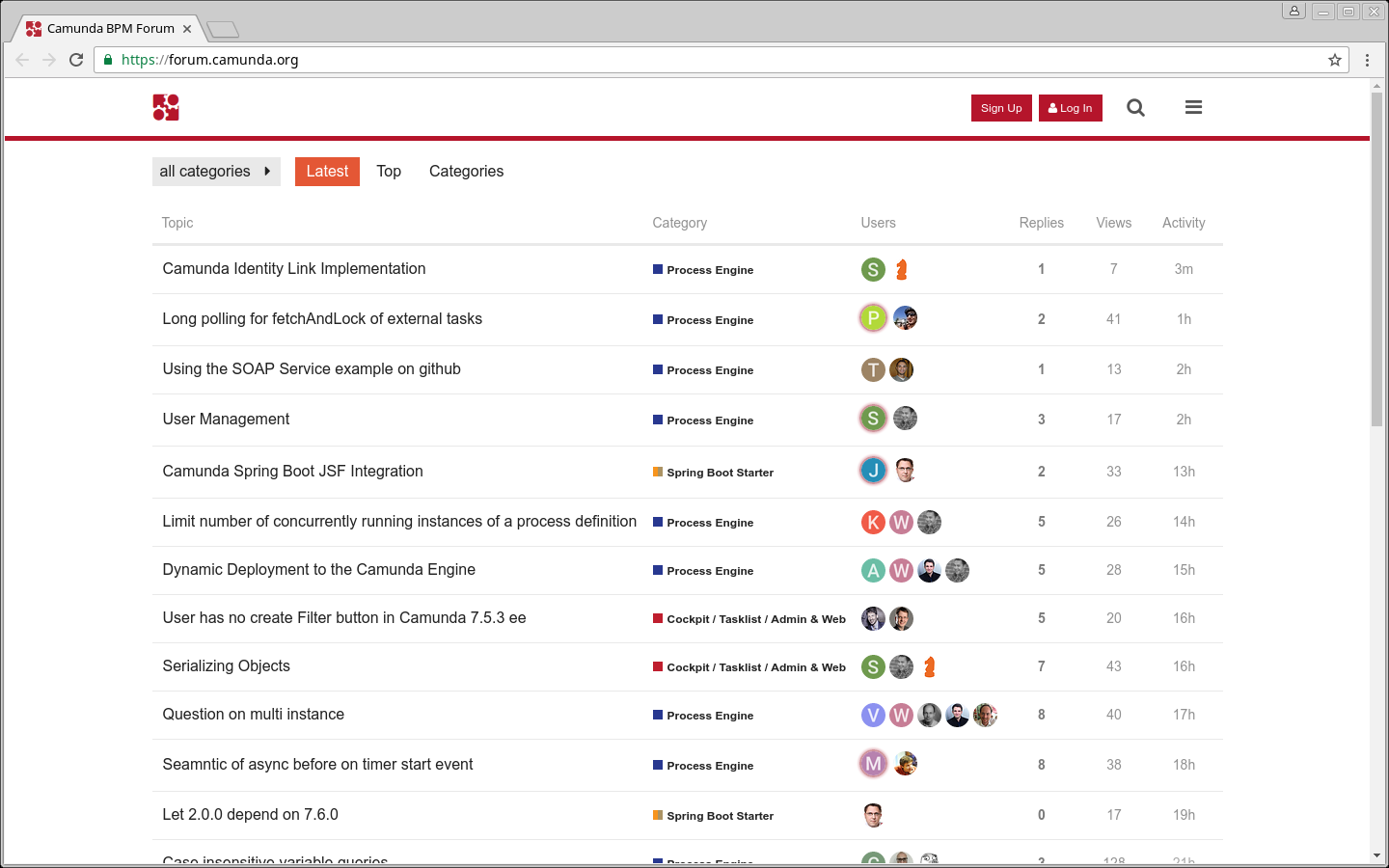Open Chrome three-dot menu

1367,60
